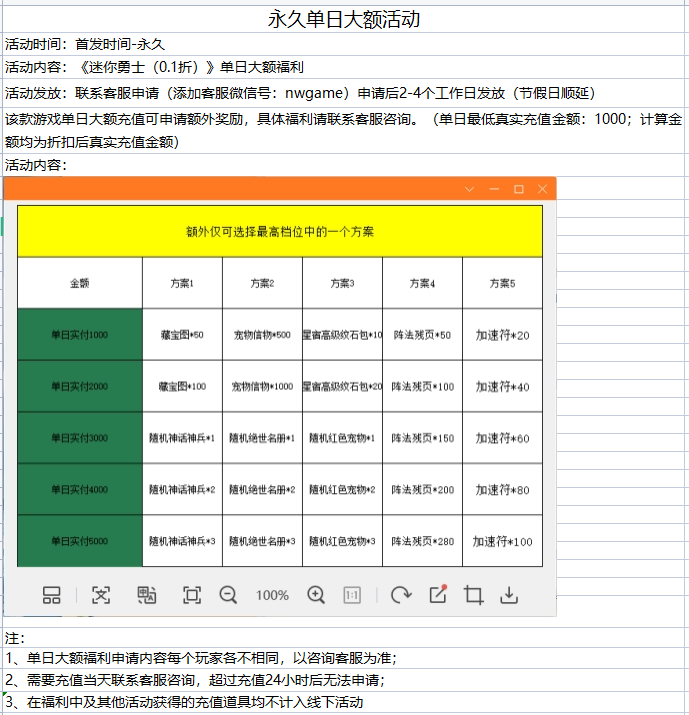Maximize the orange image viewer window
Viewport: 689px width, 715px height.
point(518,189)
